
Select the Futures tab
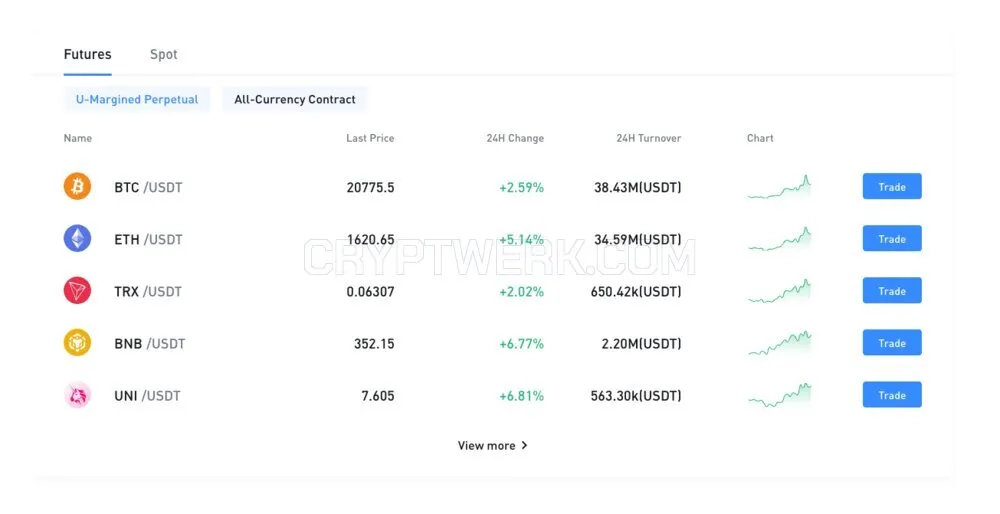coord(87,54)
